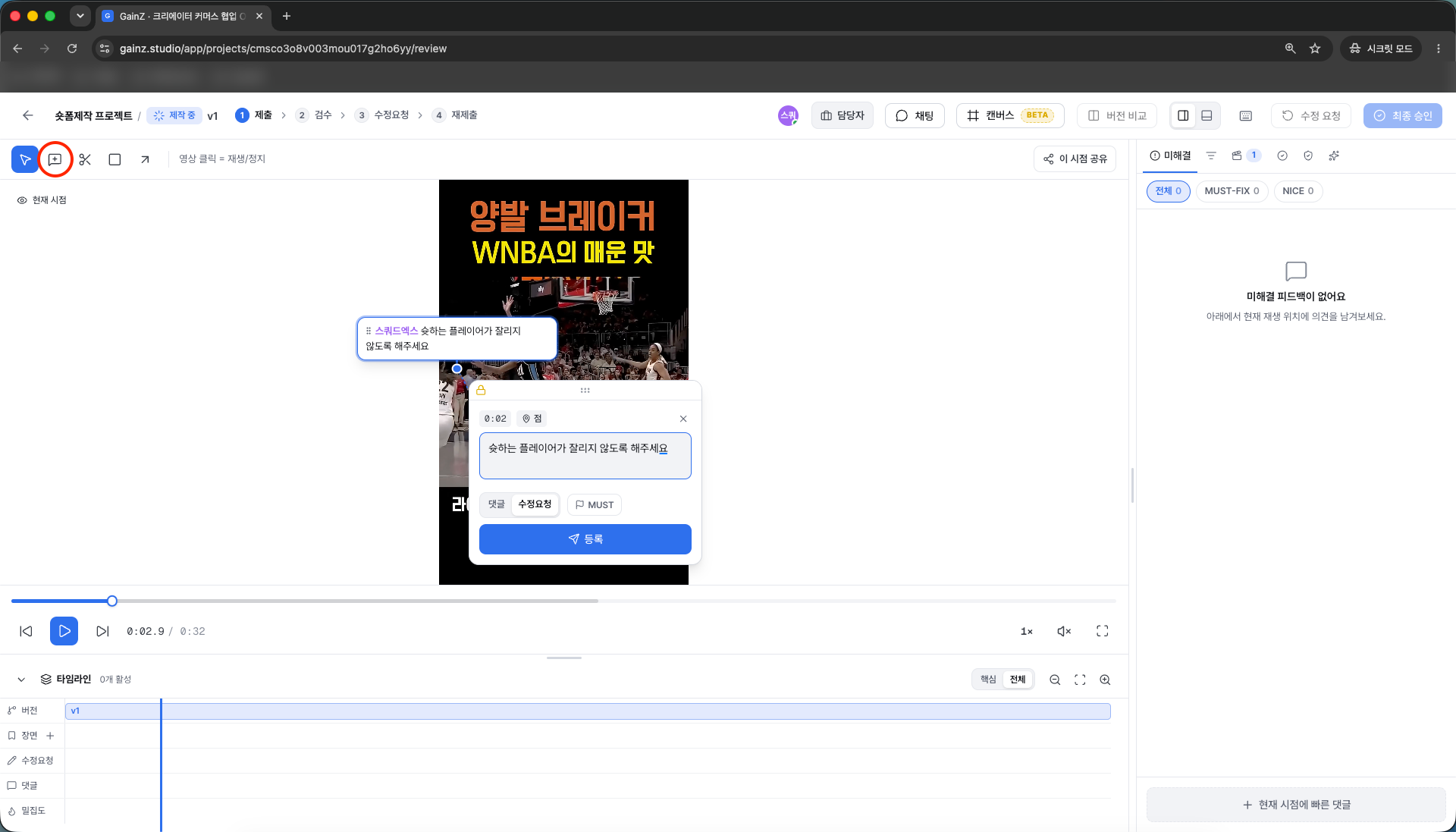Collapse the 타임라인 section

21,680
